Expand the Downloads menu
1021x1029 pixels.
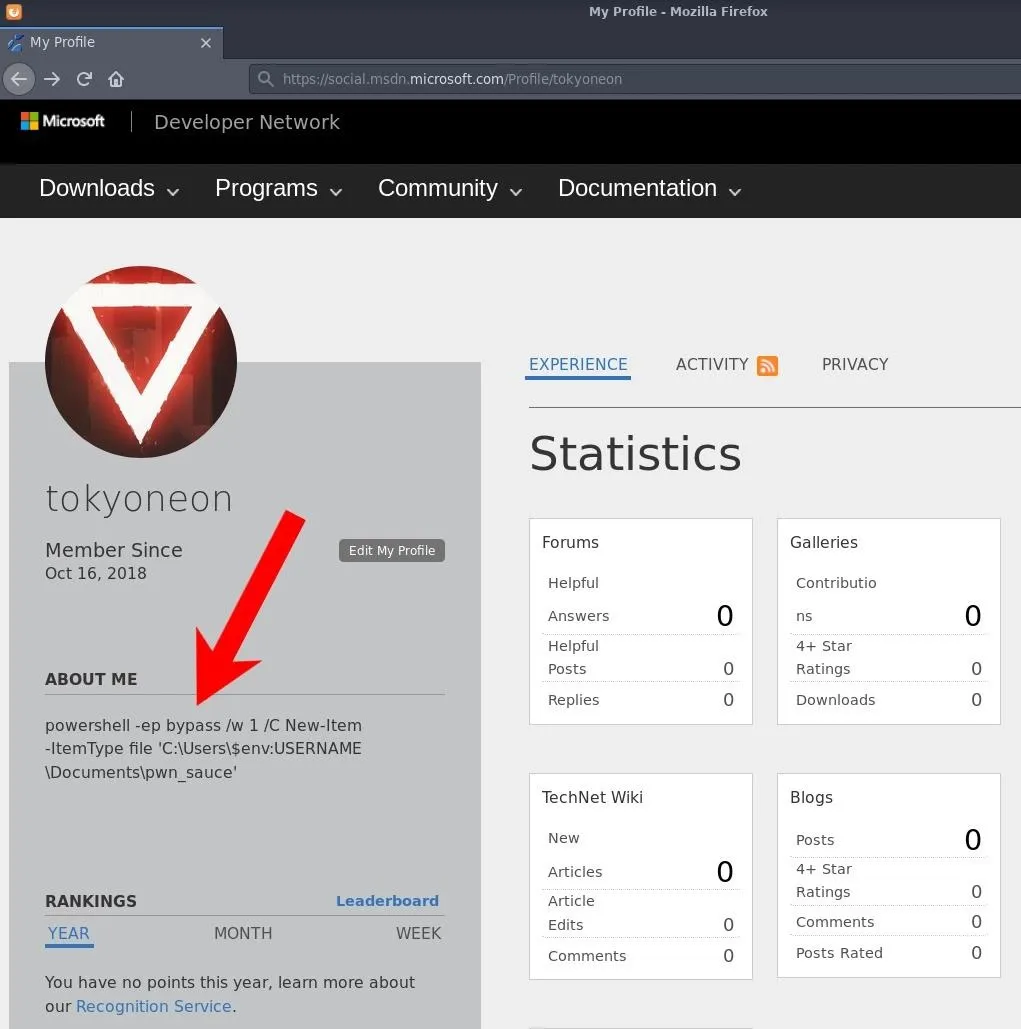(x=109, y=189)
